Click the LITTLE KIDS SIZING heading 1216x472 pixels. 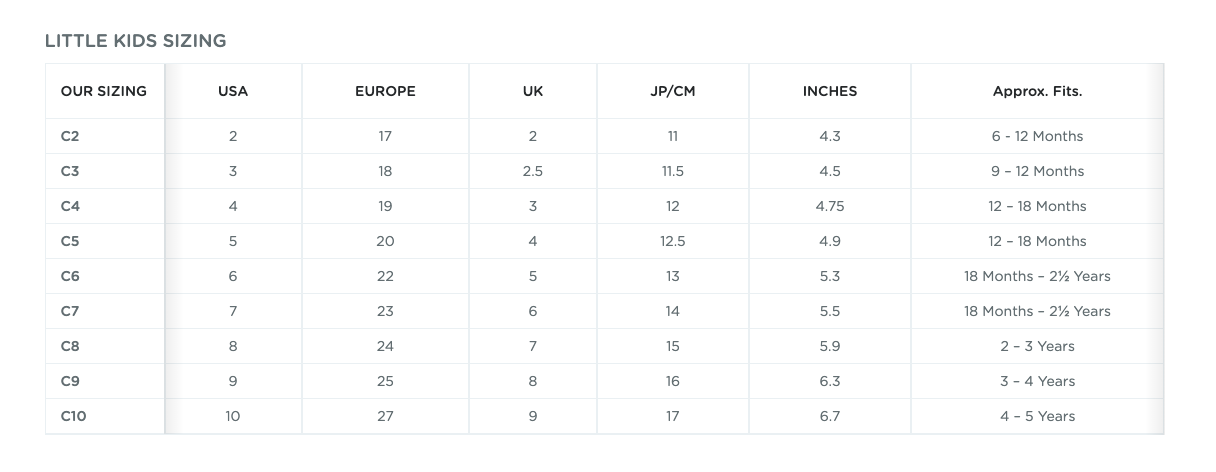(x=136, y=41)
